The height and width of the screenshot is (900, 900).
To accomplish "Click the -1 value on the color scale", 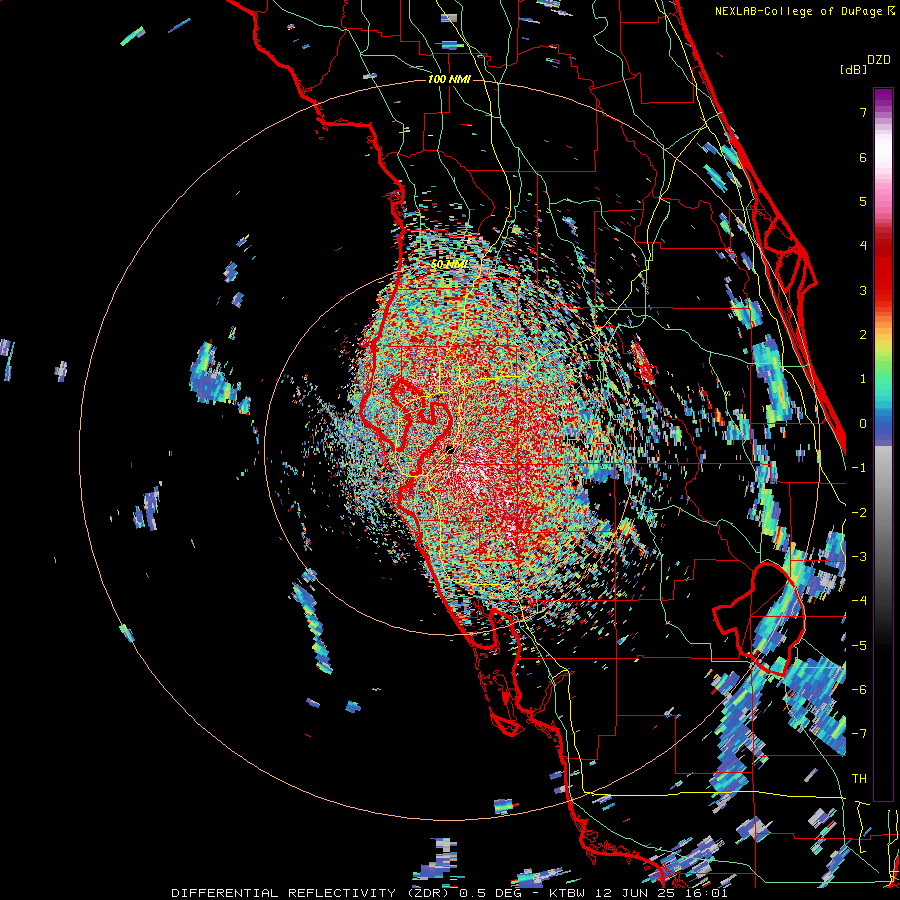I will pyautogui.click(x=859, y=468).
